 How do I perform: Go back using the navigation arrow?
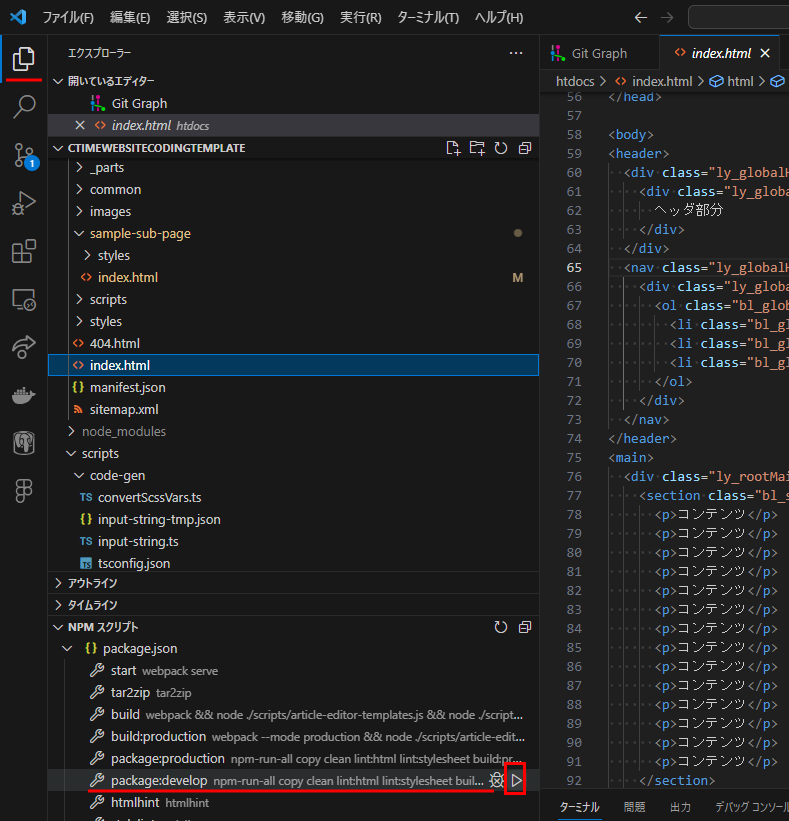641,17
